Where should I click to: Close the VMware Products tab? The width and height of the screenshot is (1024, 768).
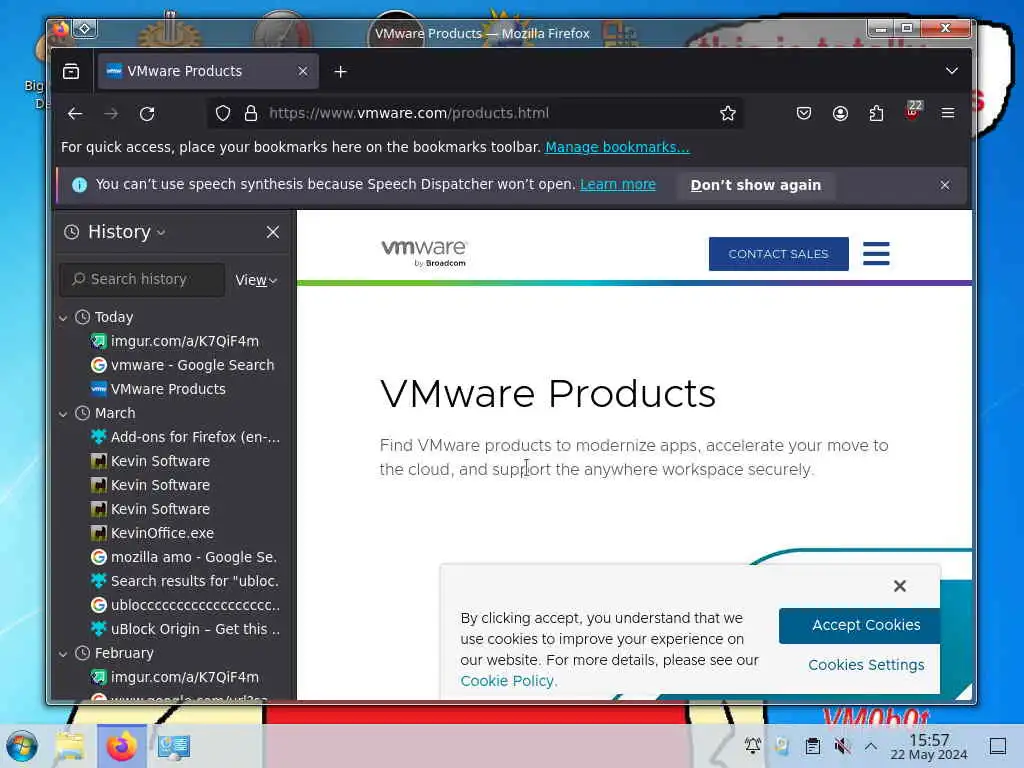[x=302, y=71]
